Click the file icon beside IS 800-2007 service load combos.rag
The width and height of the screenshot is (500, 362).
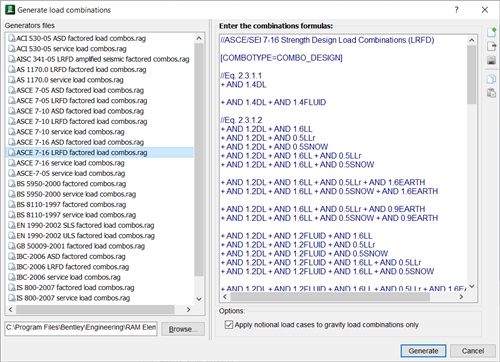click(12, 298)
